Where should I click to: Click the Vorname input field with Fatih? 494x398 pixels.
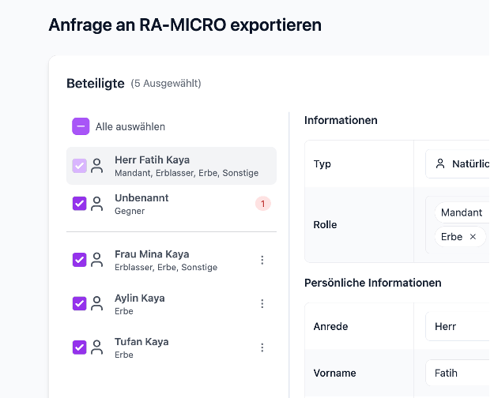pyautogui.click(x=458, y=373)
